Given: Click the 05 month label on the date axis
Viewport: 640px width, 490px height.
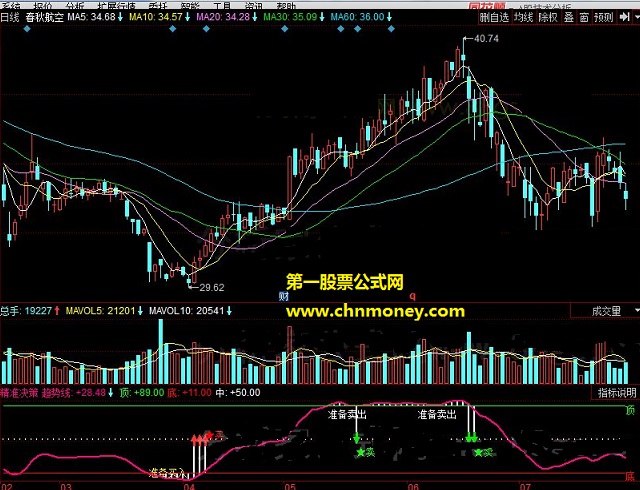Looking at the screenshot, I should pos(290,486).
